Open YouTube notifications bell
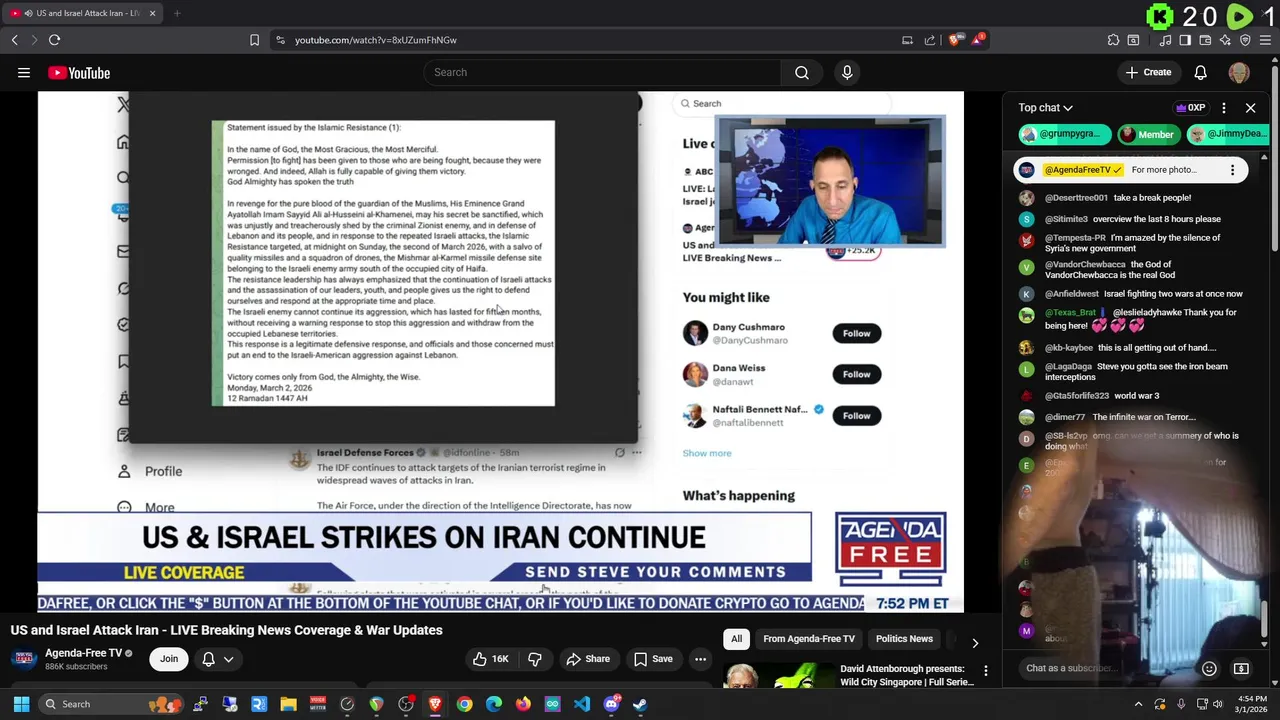Screen dimensions: 1280x720 [x=1200, y=72]
